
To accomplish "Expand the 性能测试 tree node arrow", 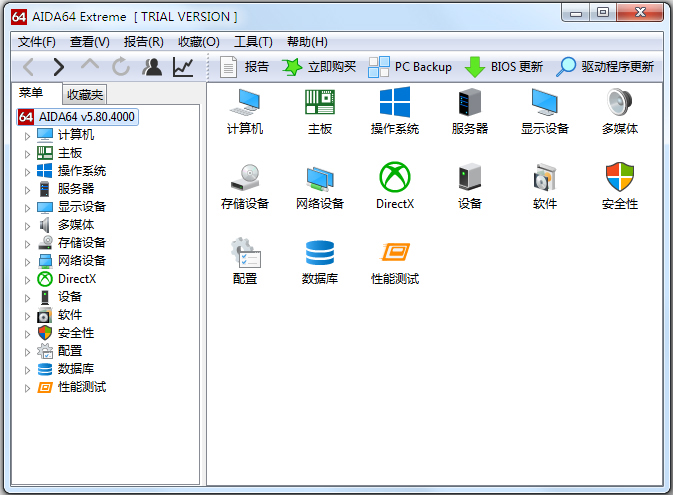I will point(27,389).
